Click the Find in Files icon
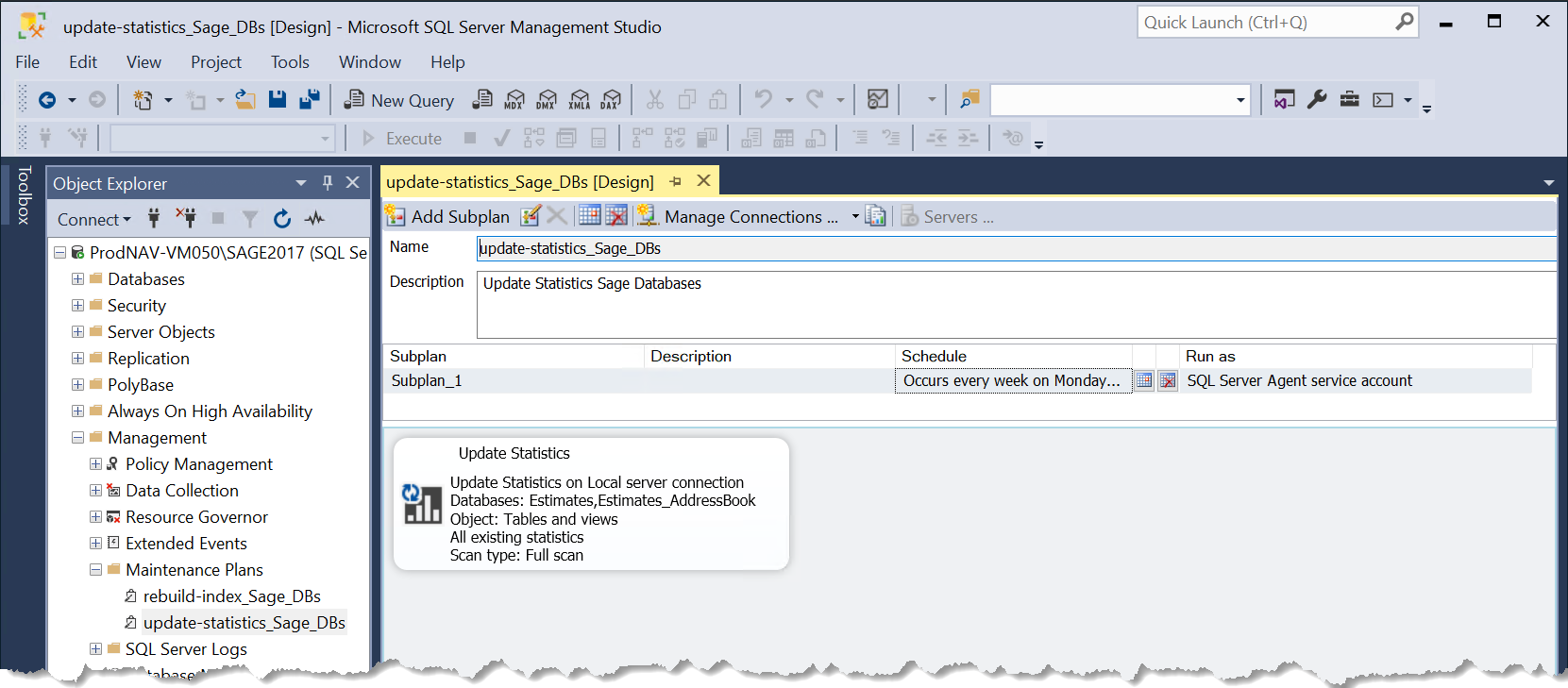1568x688 pixels. [969, 99]
